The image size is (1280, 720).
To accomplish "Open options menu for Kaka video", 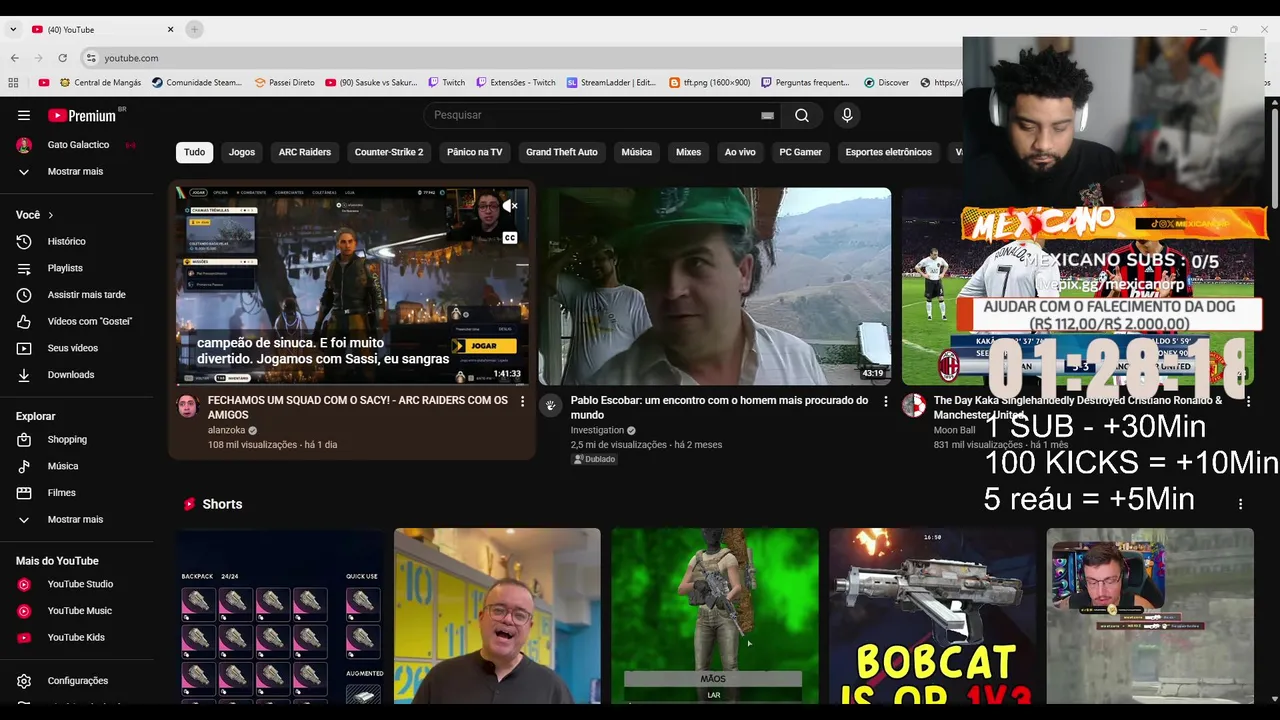I will point(1248,401).
